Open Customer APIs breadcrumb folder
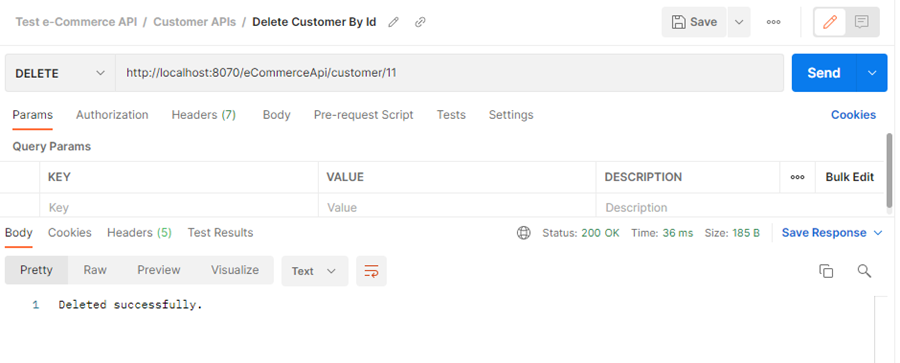The width and height of the screenshot is (900, 363). pos(195,22)
